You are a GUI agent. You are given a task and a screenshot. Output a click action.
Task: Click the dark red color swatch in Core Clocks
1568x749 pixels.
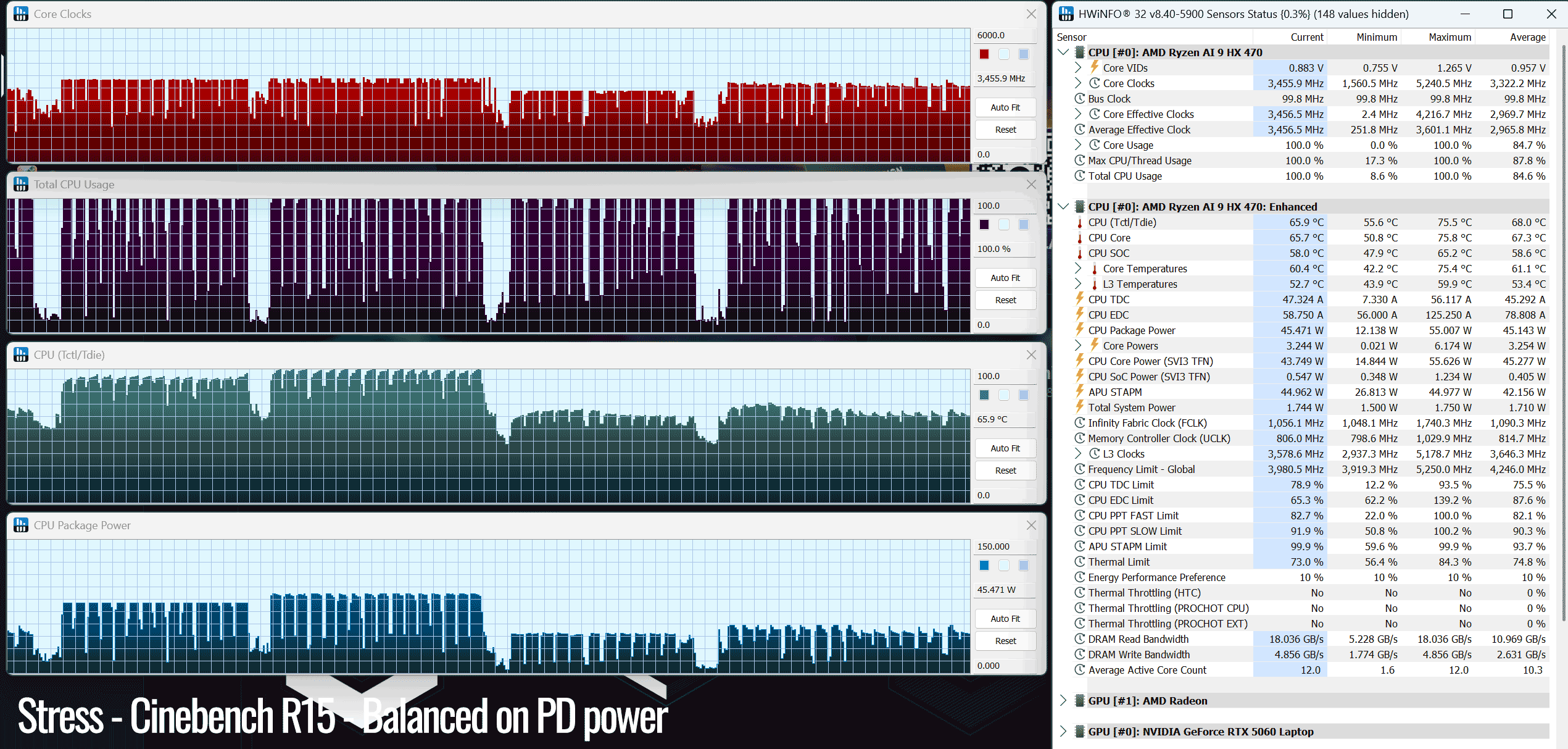click(x=984, y=54)
